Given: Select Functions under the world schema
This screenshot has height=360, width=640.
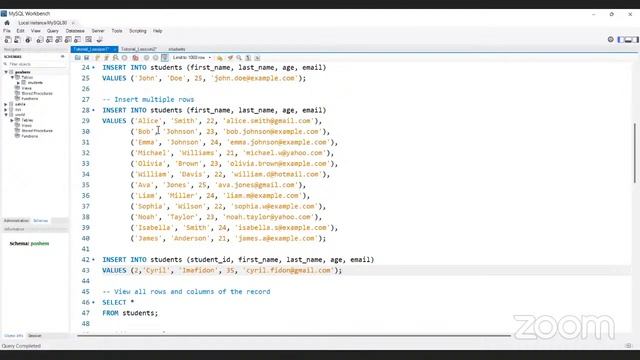Looking at the screenshot, I should pyautogui.click(x=29, y=136).
